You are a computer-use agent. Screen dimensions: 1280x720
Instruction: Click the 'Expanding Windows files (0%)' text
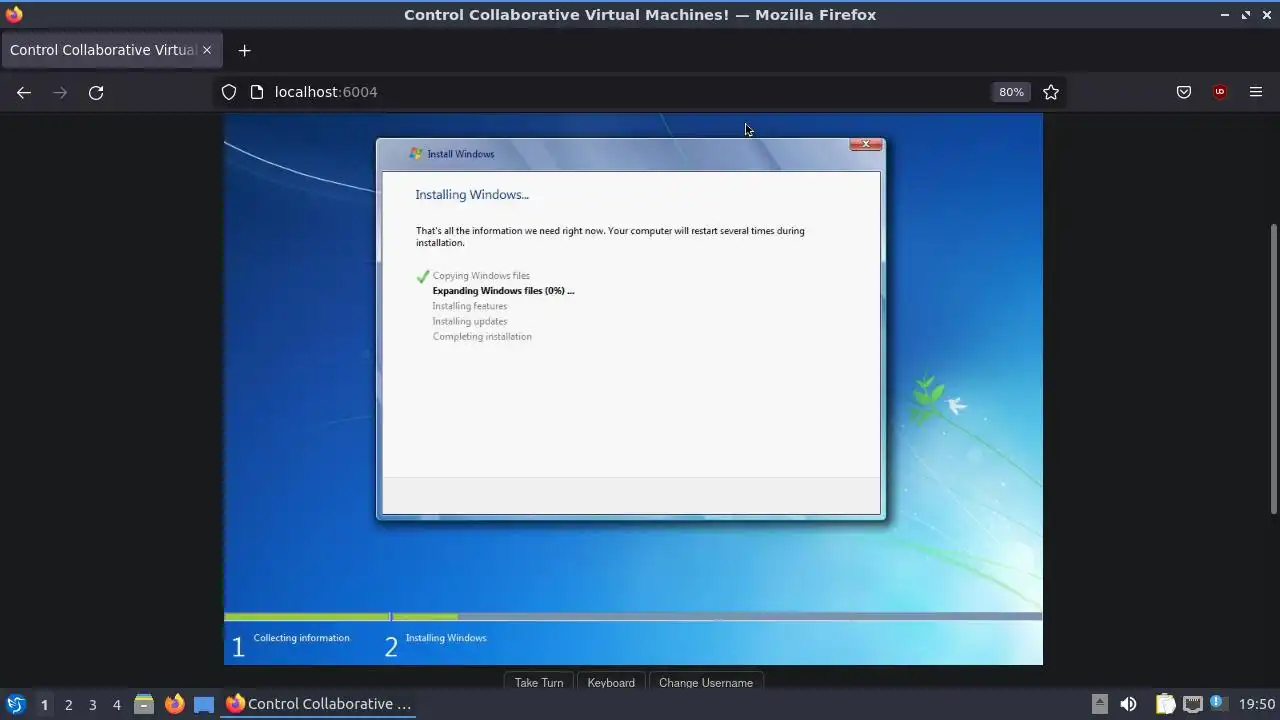(503, 291)
